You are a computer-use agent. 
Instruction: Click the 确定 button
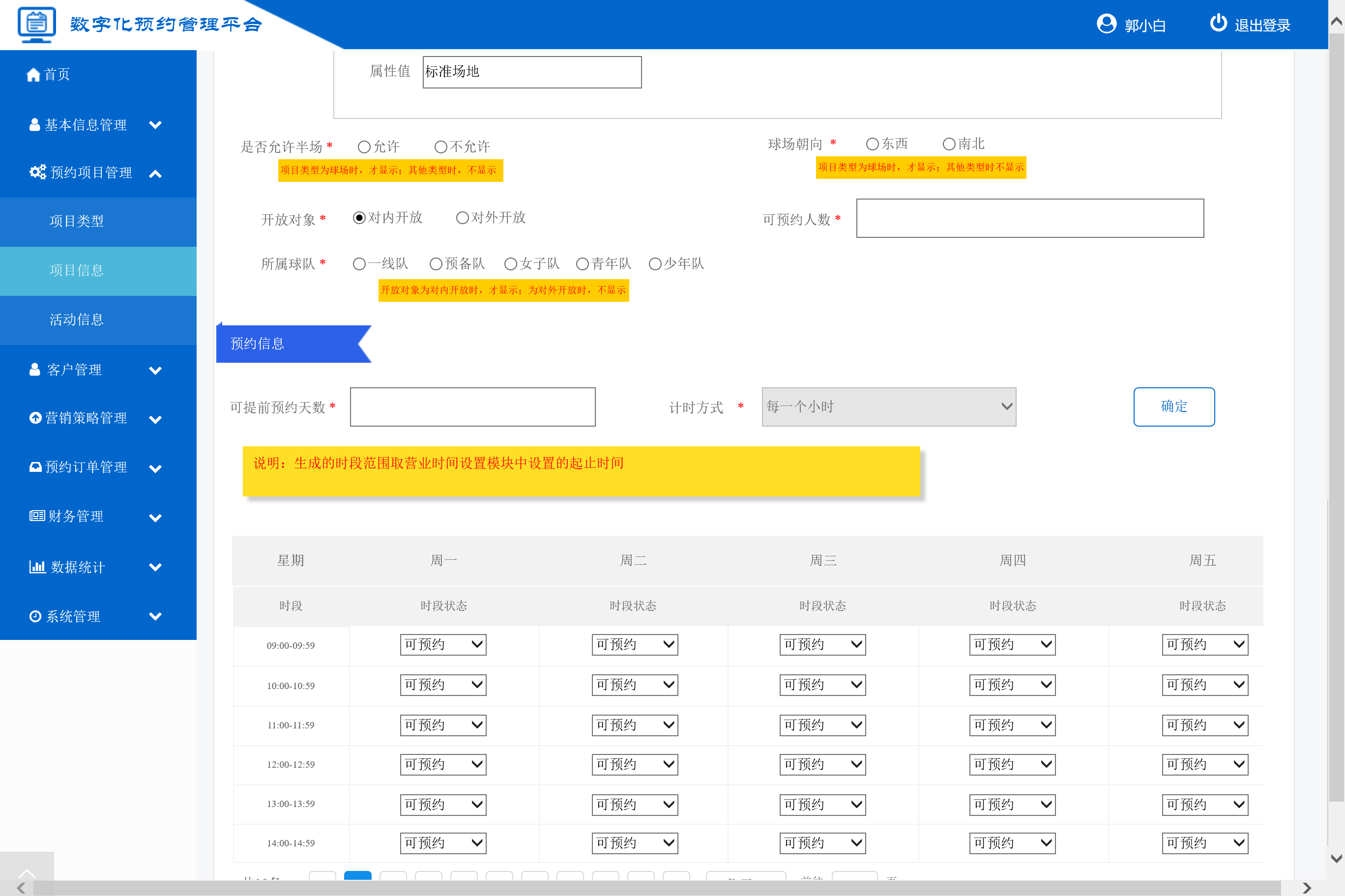(x=1174, y=407)
